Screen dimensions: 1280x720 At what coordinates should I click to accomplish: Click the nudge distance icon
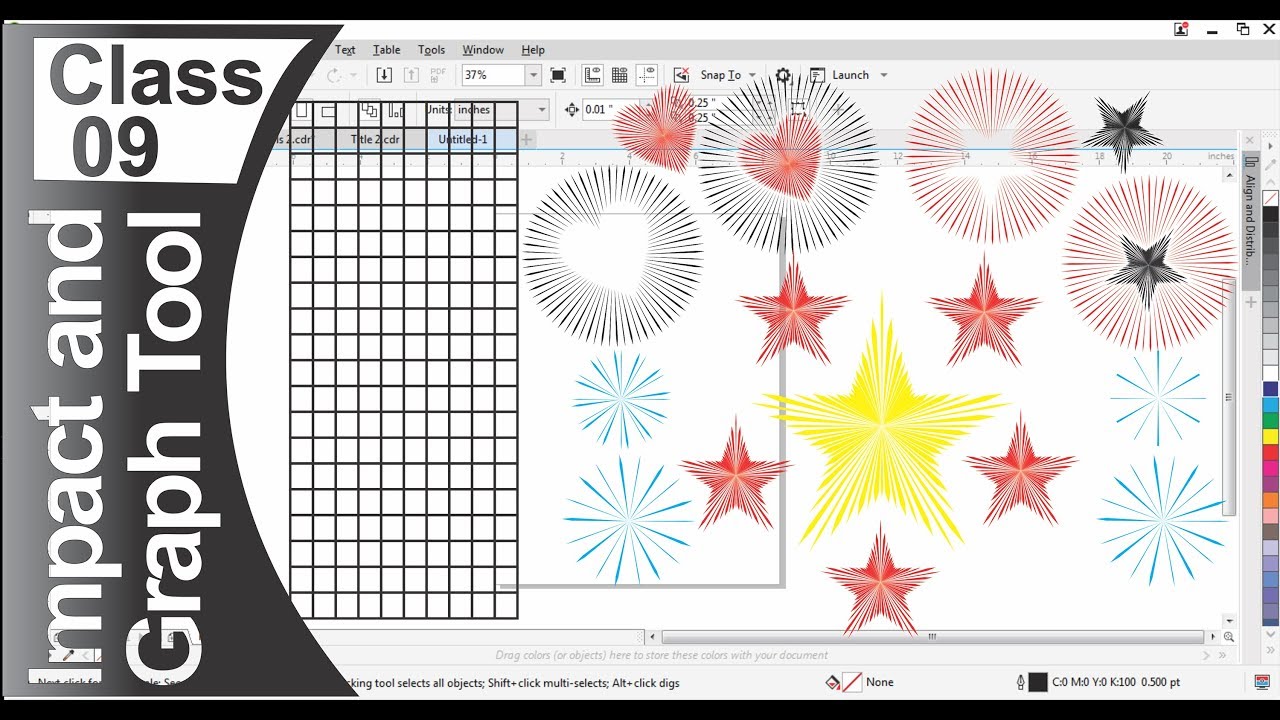click(x=572, y=110)
